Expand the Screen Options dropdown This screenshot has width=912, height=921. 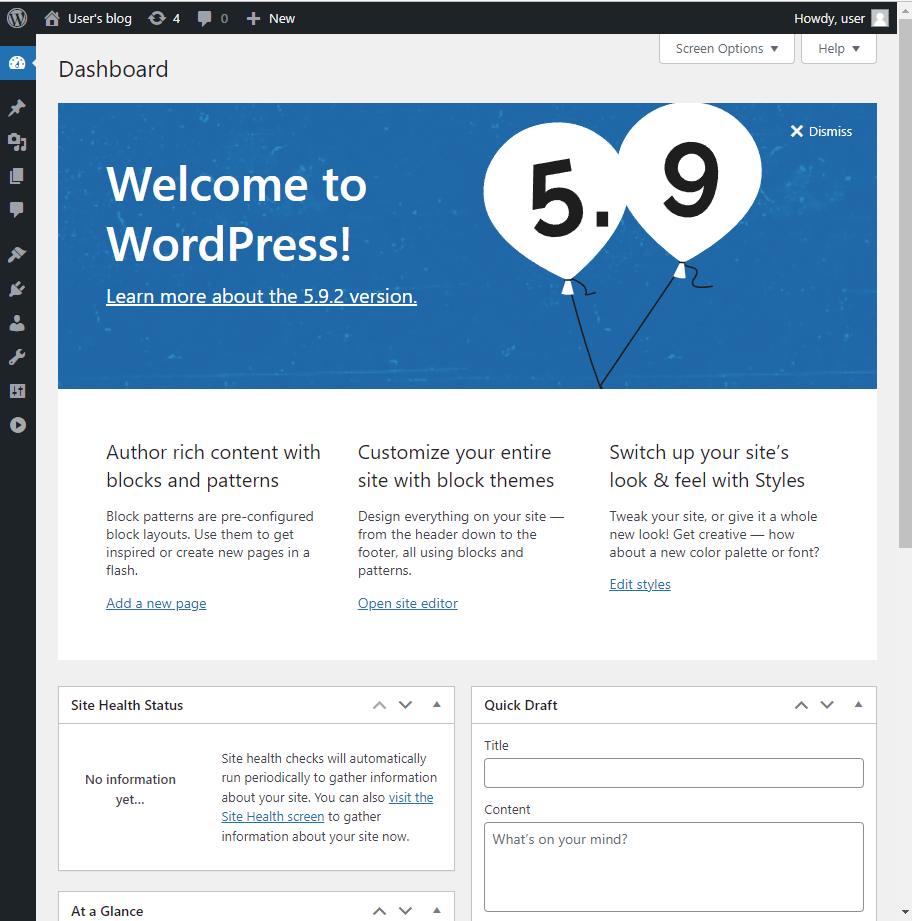(726, 49)
